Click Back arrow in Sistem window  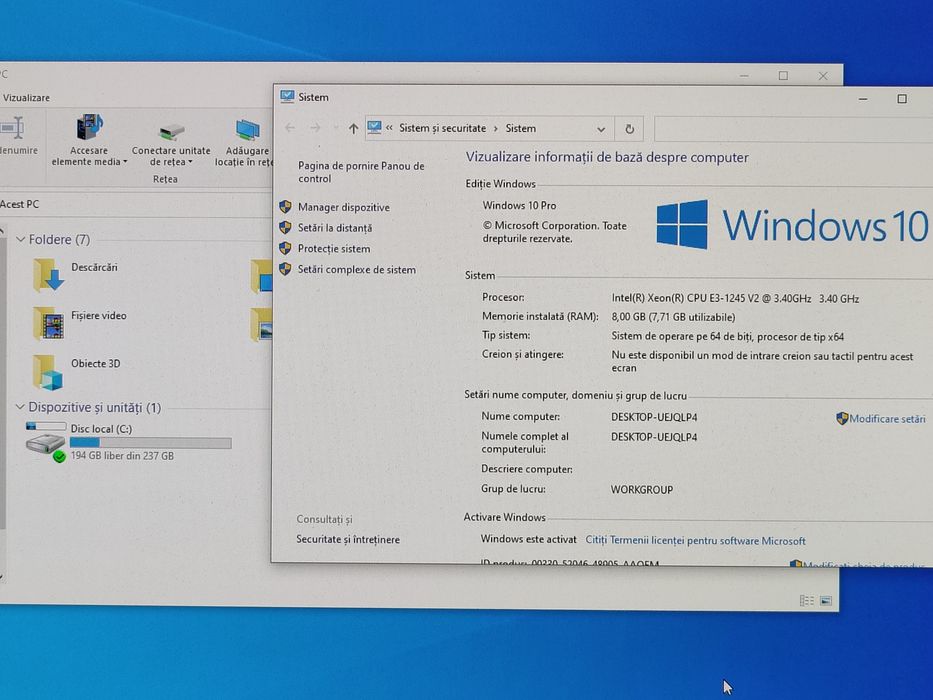pyautogui.click(x=290, y=128)
